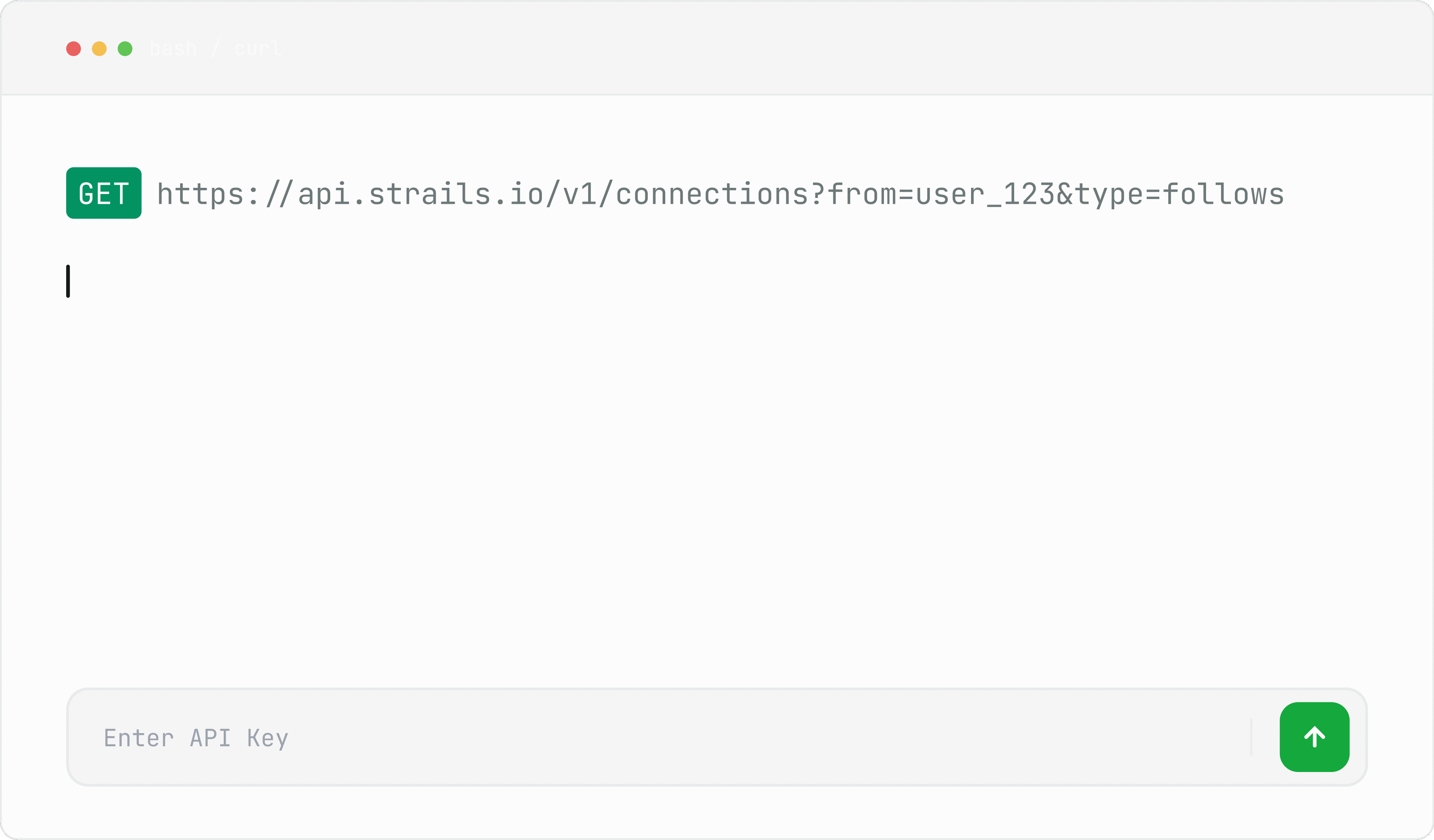Click the vertical divider beside the send button

click(x=1251, y=737)
